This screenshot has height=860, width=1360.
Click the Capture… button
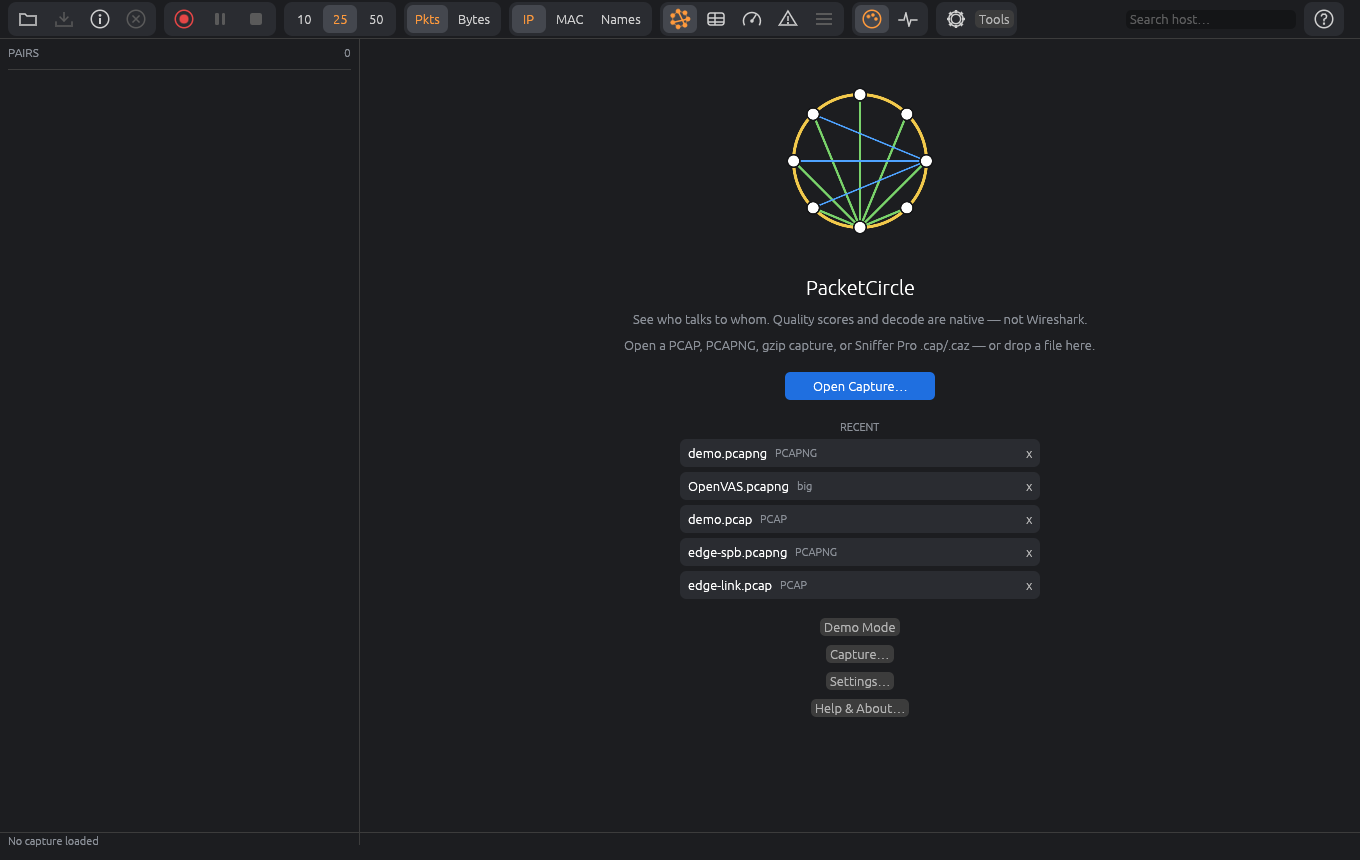pos(860,654)
